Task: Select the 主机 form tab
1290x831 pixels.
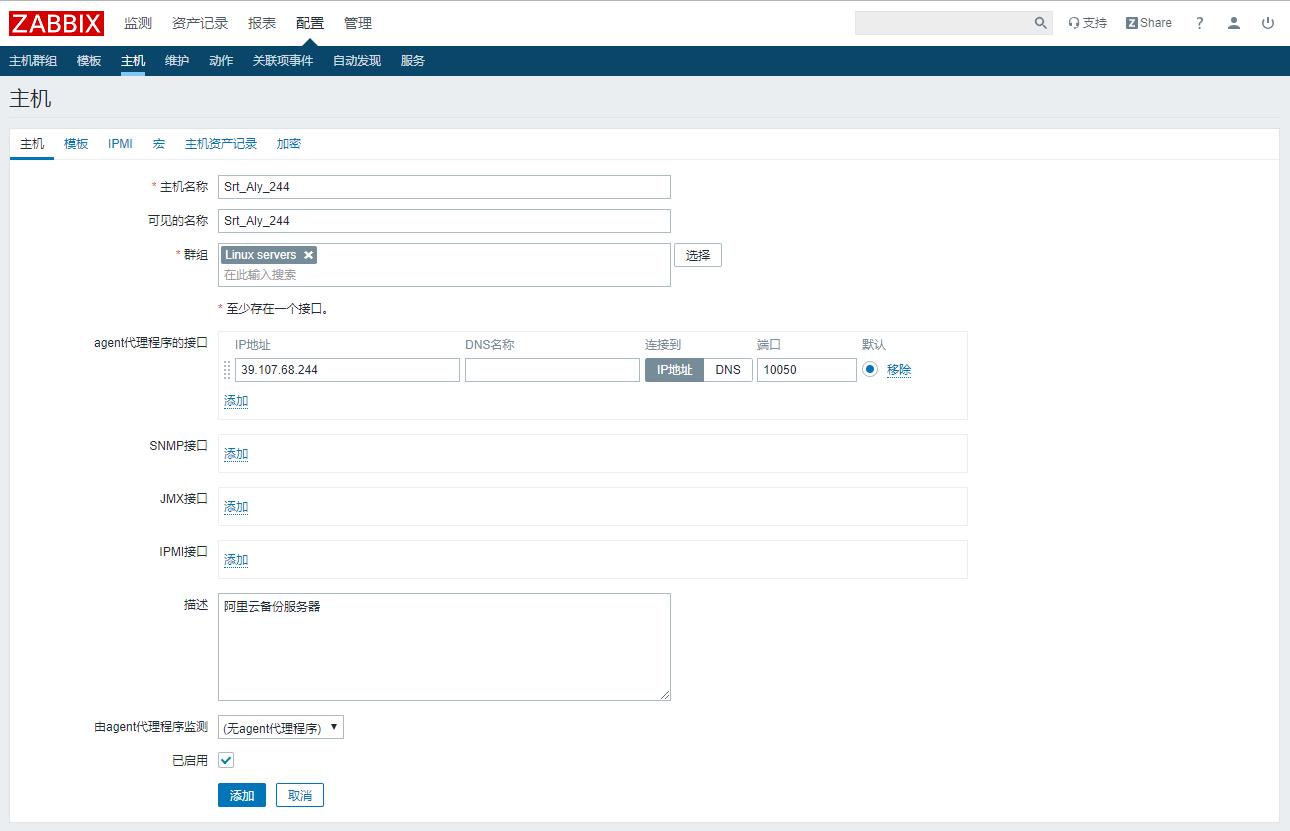Action: pos(32,144)
